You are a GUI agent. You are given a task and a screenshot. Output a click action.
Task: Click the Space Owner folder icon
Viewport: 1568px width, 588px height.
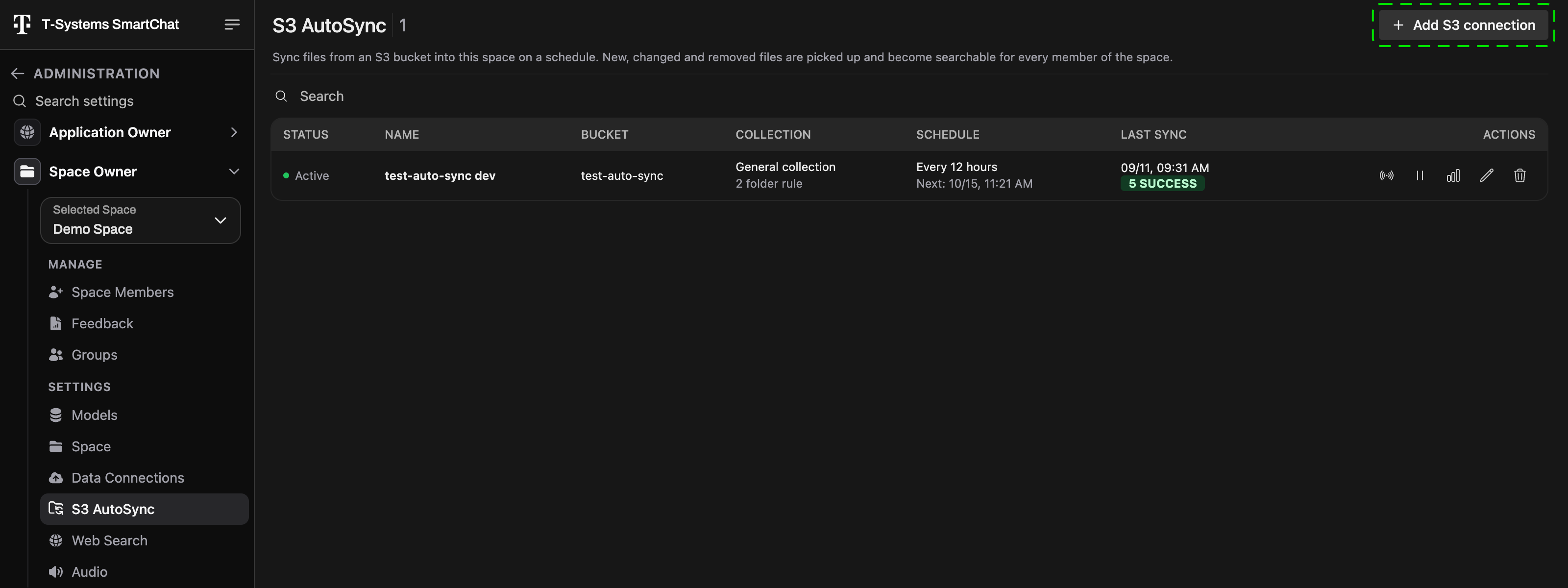tap(27, 171)
